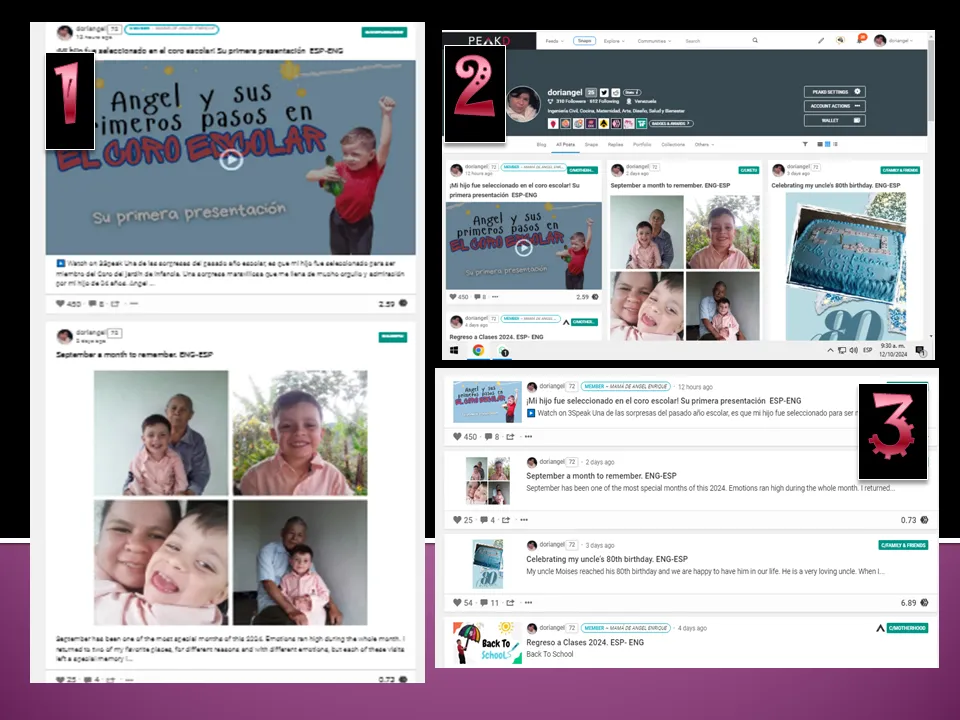
Task: Click the scrollbar at the right of the PeakD window
Action: [x=931, y=80]
